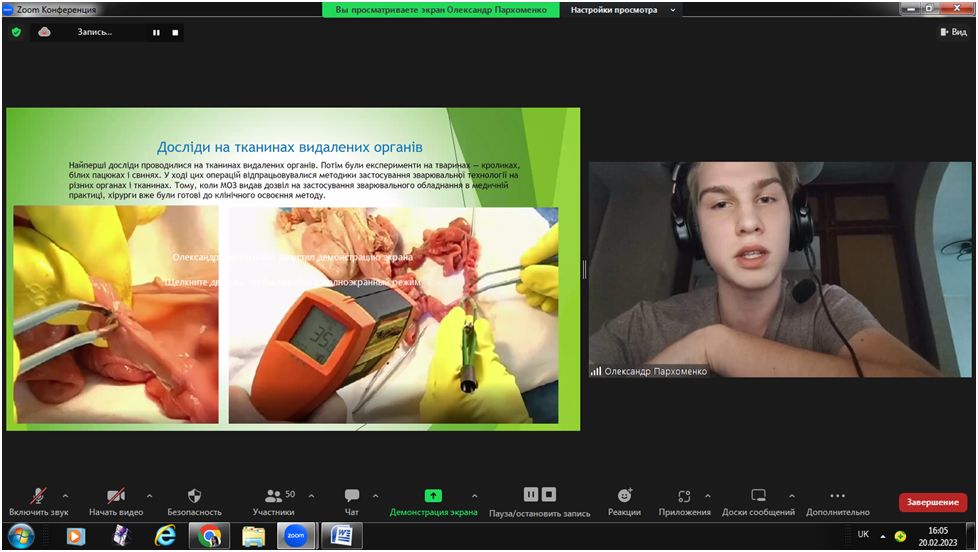The image size is (978, 552).
Task: Click the slide title Досліди на тканинах видалених органів
Action: click(289, 147)
